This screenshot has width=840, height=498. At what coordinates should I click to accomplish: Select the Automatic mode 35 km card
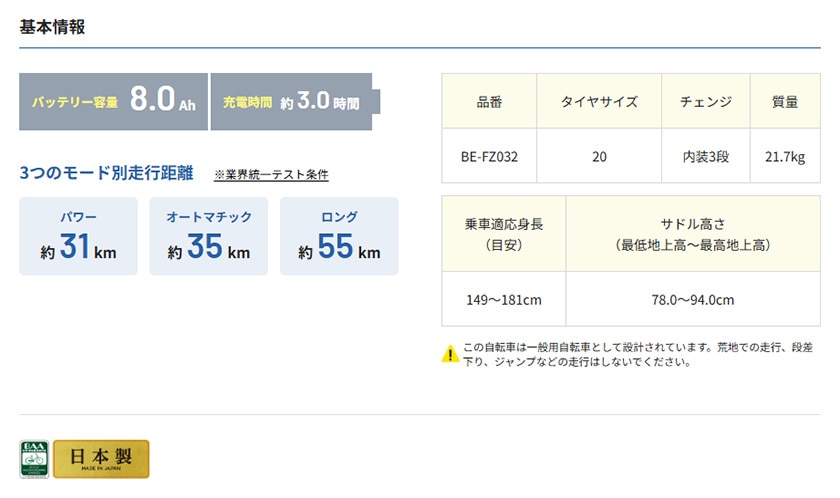pos(209,236)
